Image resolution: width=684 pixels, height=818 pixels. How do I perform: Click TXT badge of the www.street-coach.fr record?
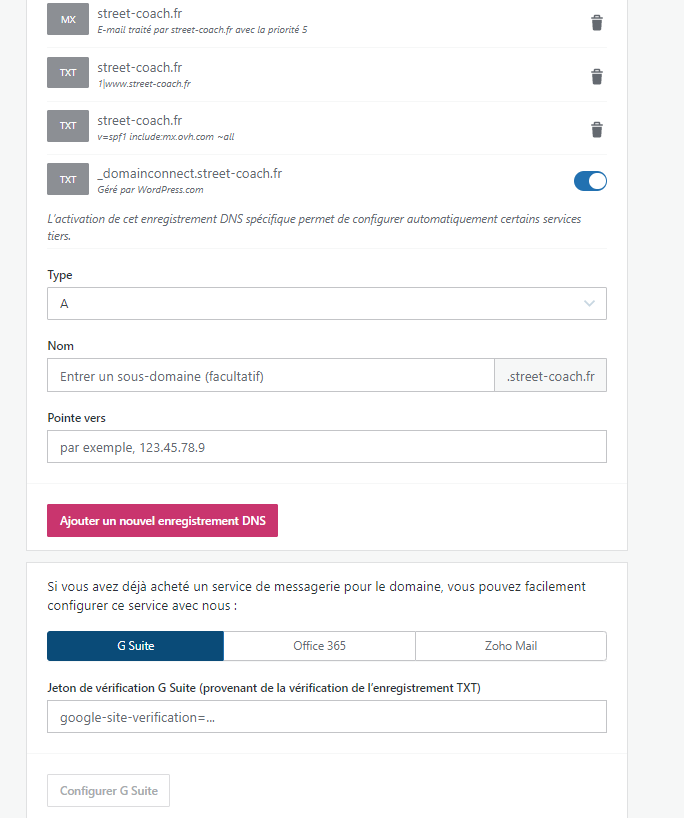[68, 73]
